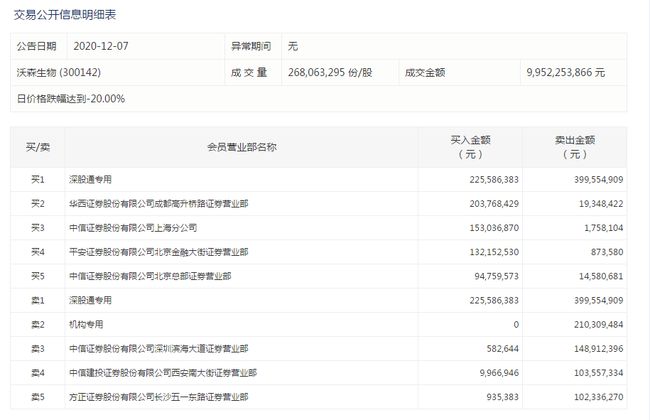
Task: Select volume value 268,063,295 份/股
Action: (x=330, y=73)
